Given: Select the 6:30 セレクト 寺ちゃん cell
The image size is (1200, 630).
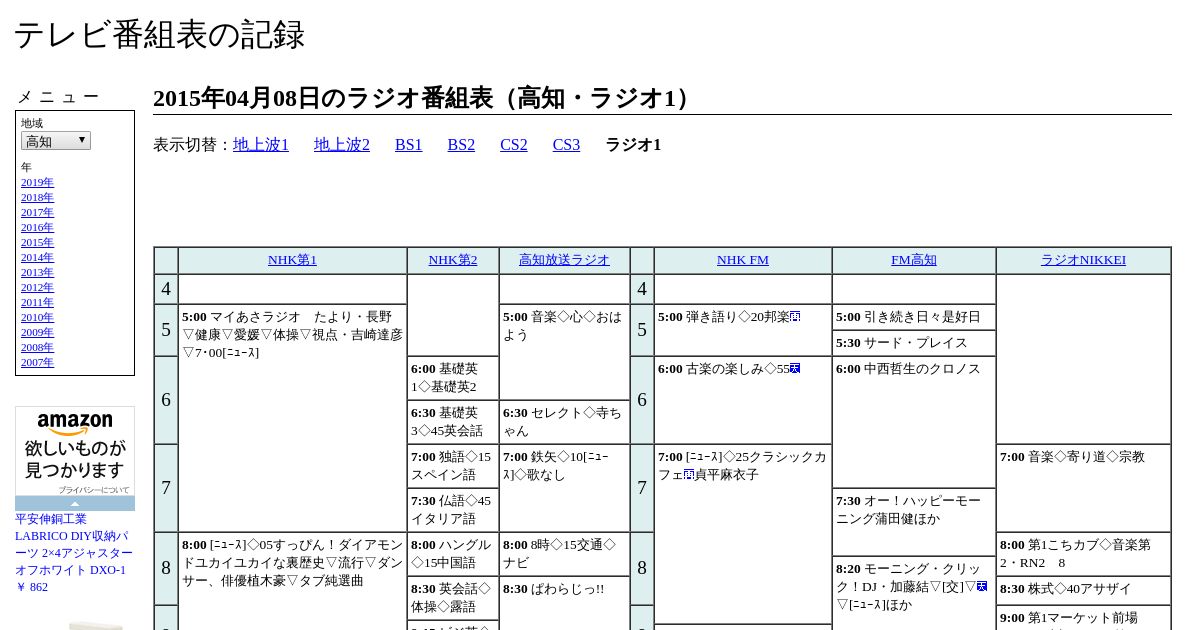Looking at the screenshot, I should pyautogui.click(x=564, y=422).
